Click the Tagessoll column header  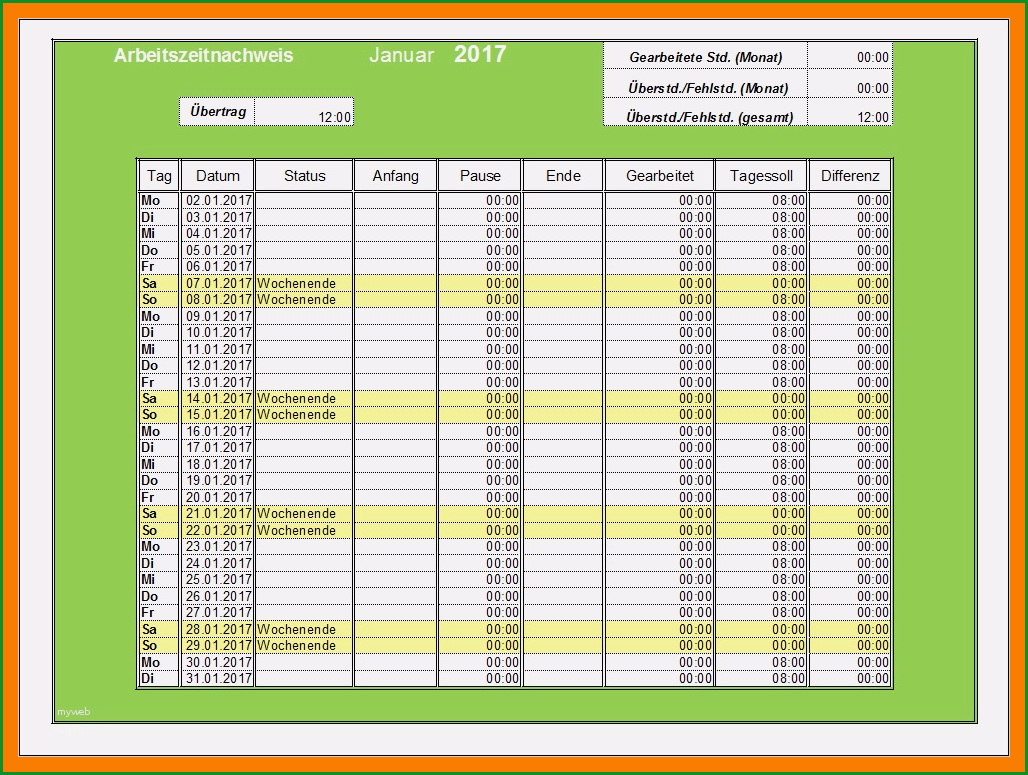(x=761, y=176)
